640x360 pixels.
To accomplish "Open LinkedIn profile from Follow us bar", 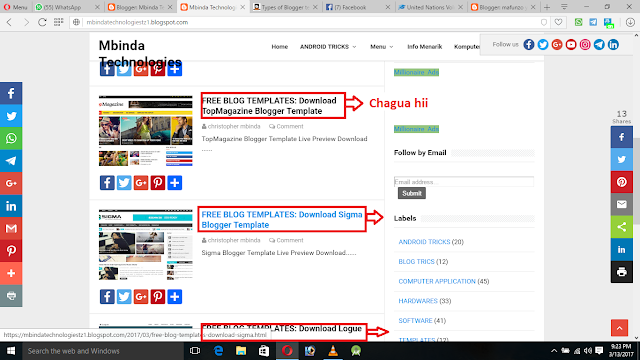I will pyautogui.click(x=613, y=44).
